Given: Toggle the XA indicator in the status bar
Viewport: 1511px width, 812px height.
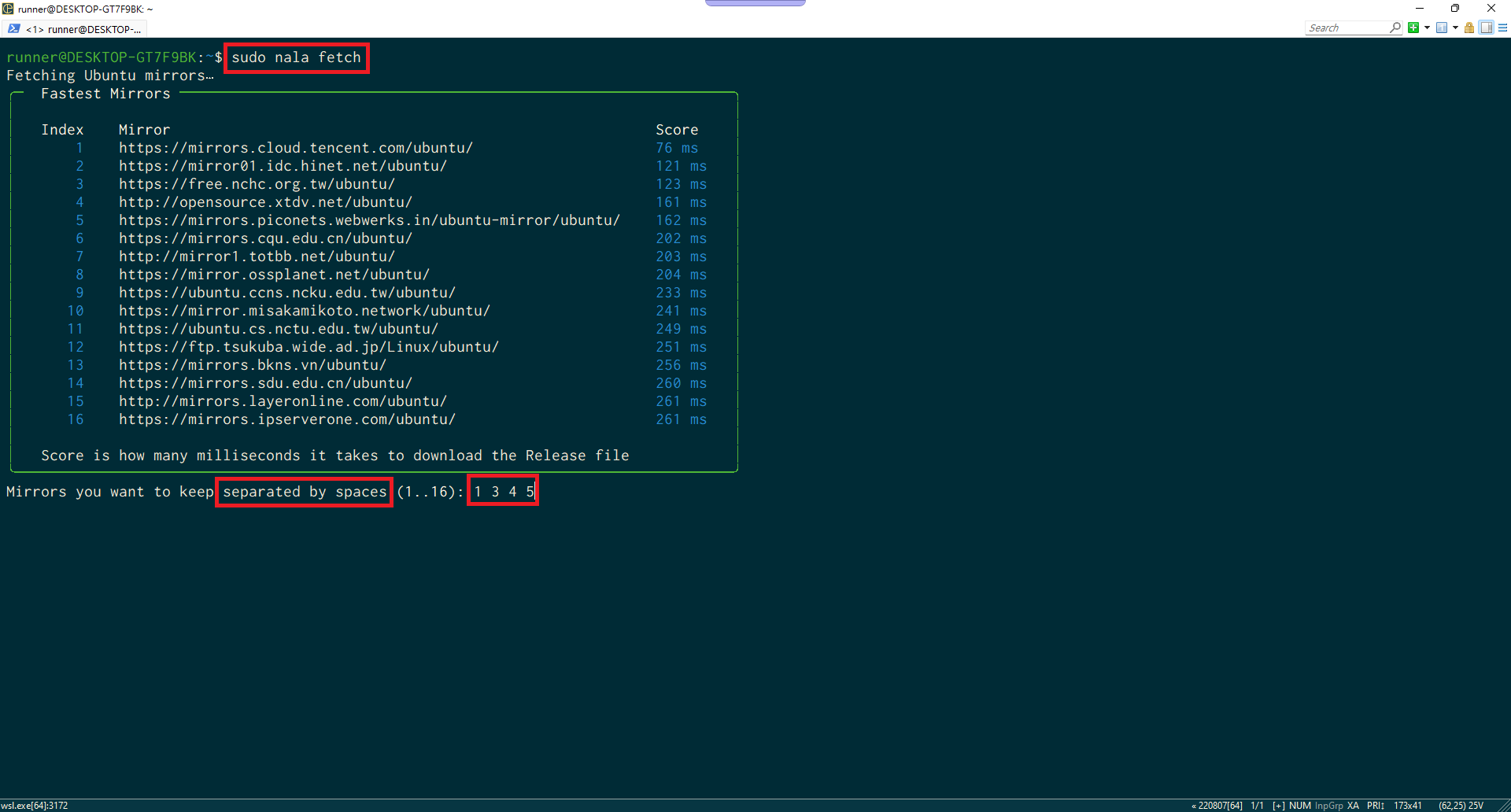Looking at the screenshot, I should click(1353, 805).
